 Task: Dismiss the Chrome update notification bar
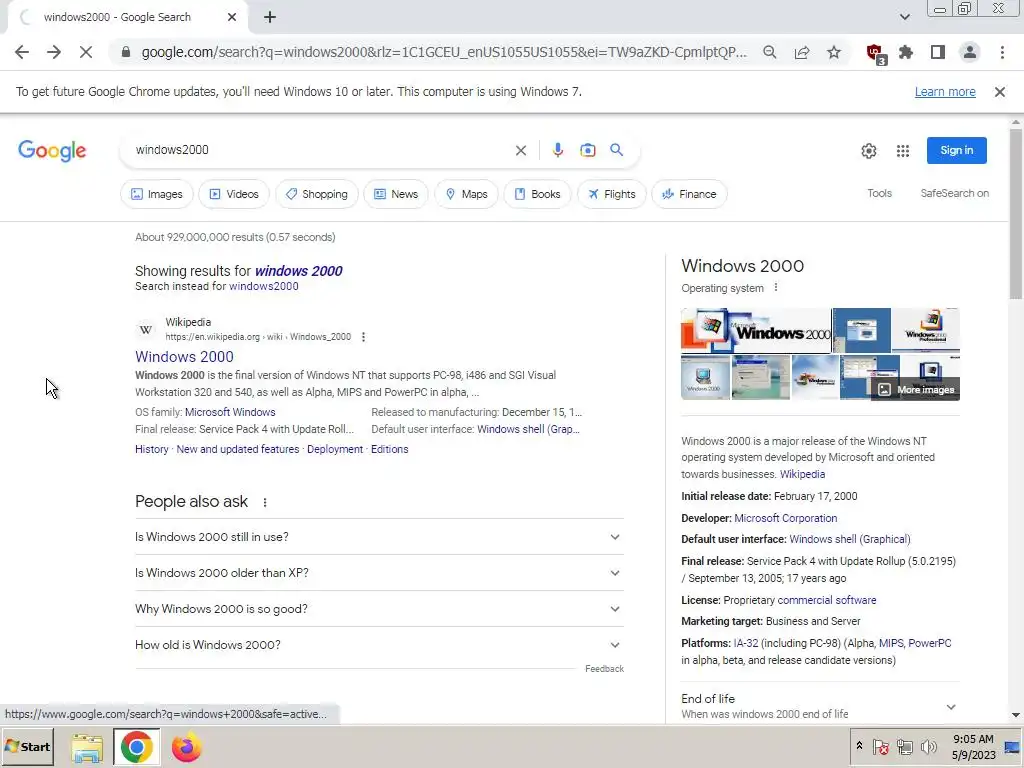pyautogui.click(x=1000, y=92)
